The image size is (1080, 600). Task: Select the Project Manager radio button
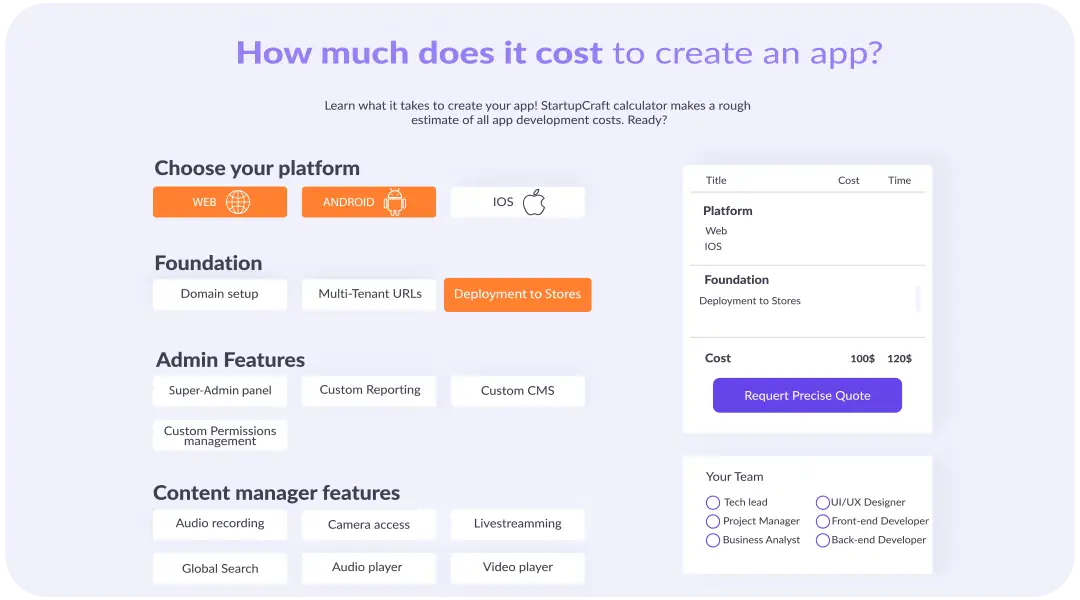click(713, 521)
